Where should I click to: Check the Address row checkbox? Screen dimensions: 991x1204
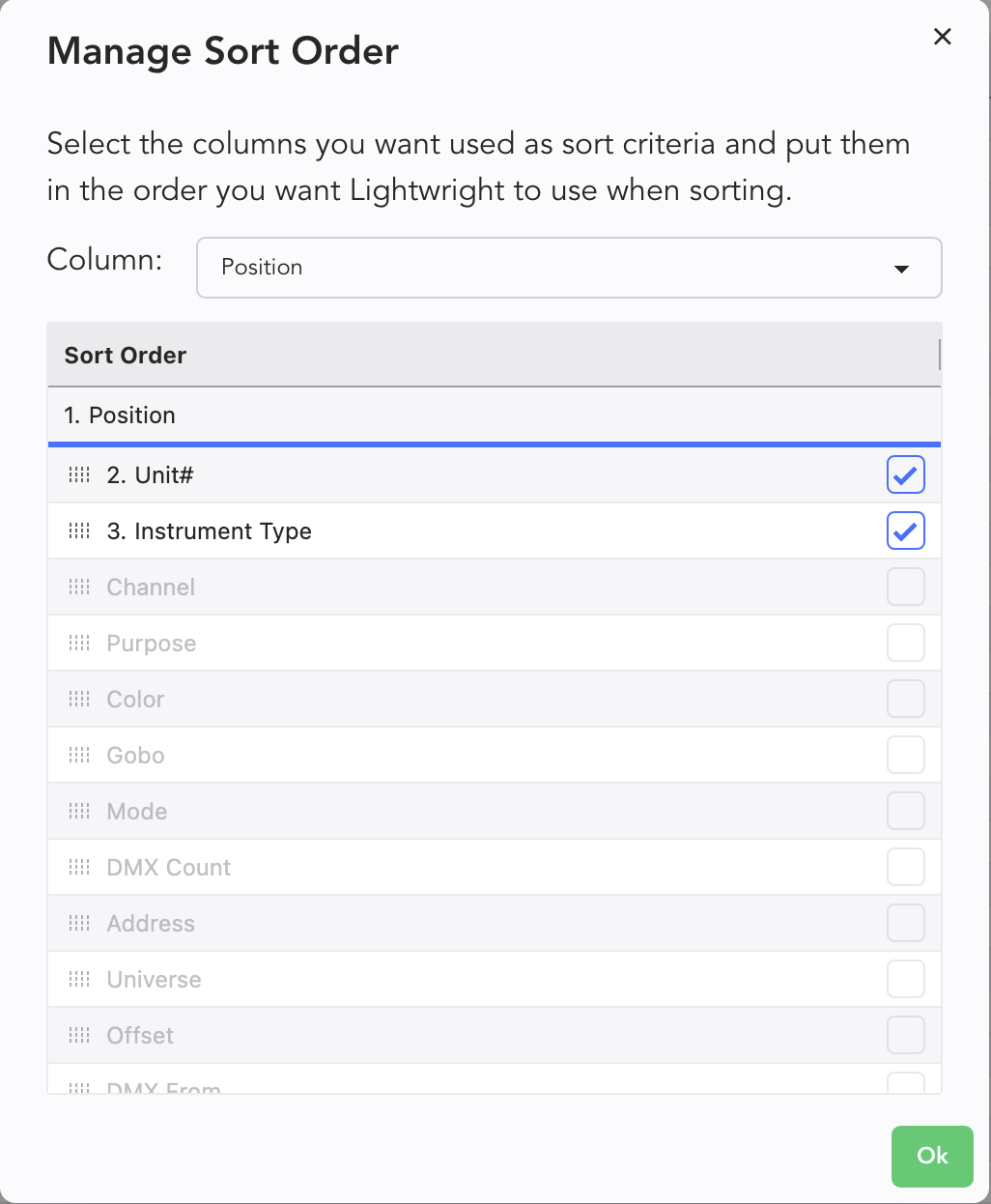[x=905, y=923]
